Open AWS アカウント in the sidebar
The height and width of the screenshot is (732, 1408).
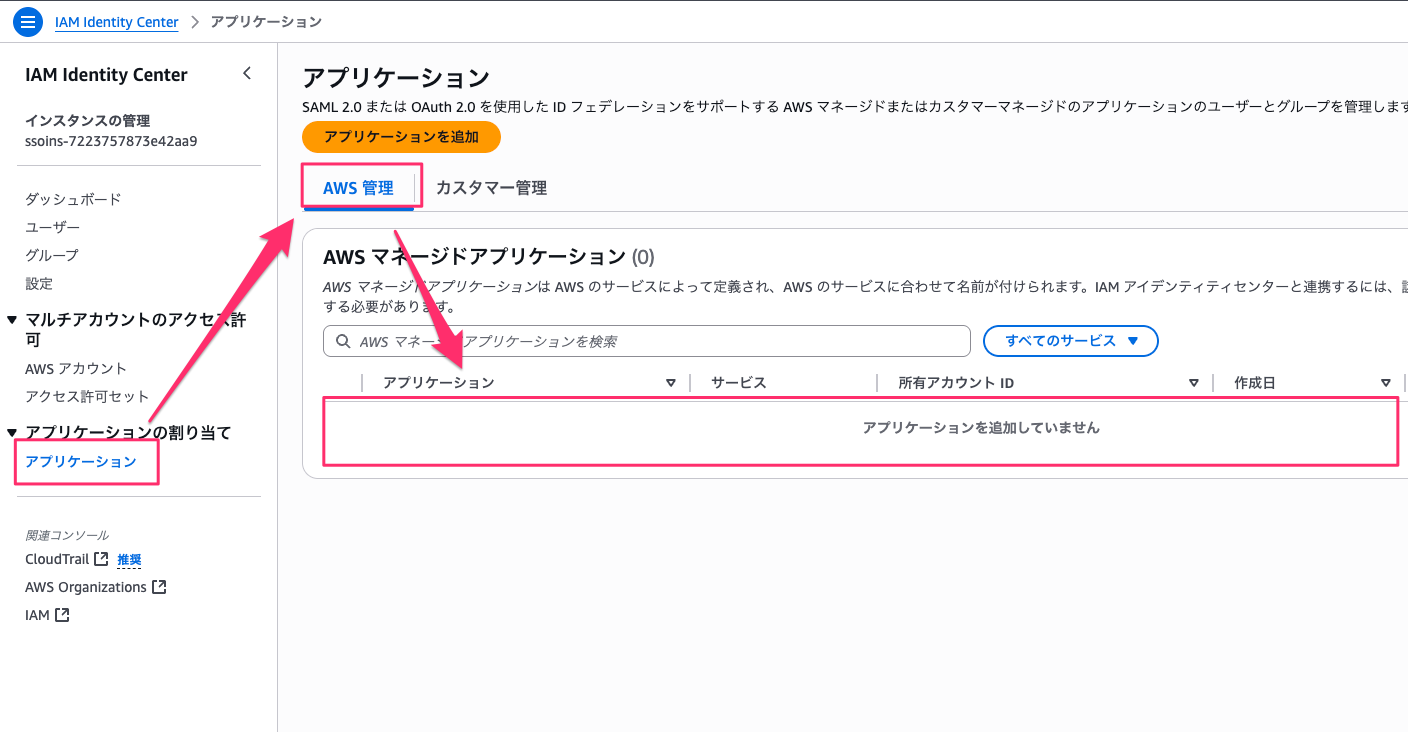click(x=76, y=368)
